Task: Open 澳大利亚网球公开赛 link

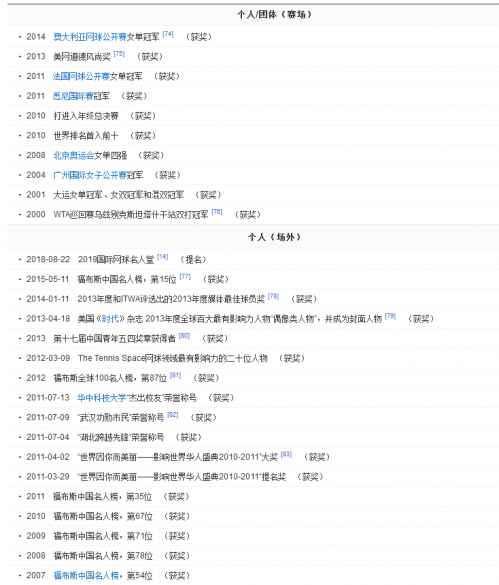Action: click(x=90, y=37)
